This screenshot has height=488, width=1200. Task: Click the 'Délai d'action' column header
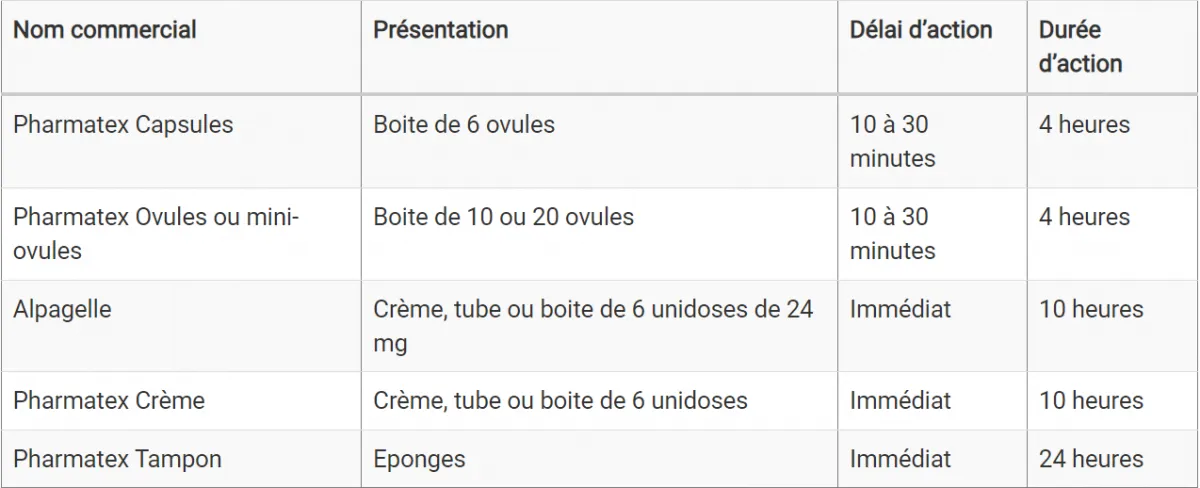coord(921,30)
